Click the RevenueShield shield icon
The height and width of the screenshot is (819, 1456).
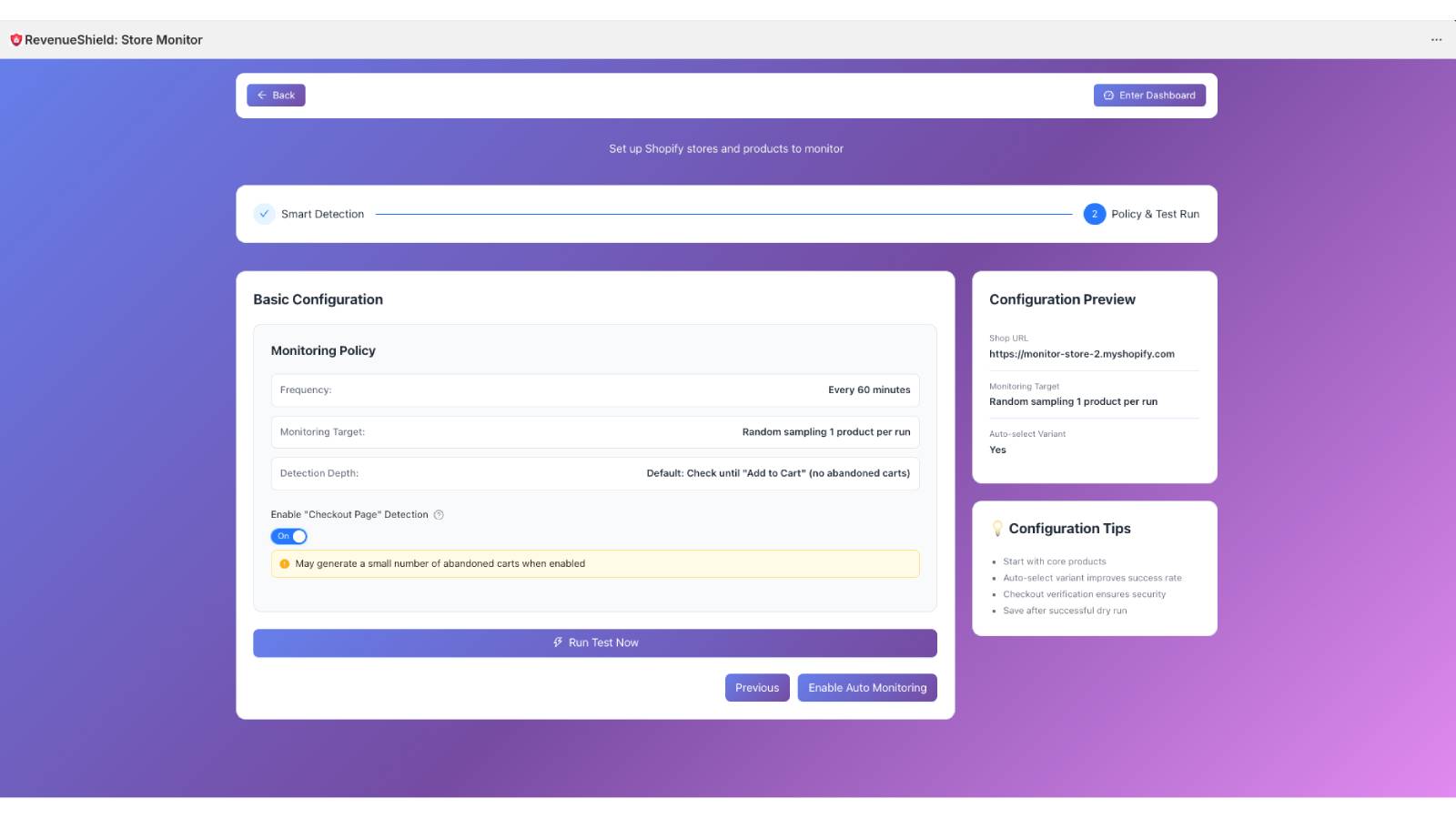[16, 39]
